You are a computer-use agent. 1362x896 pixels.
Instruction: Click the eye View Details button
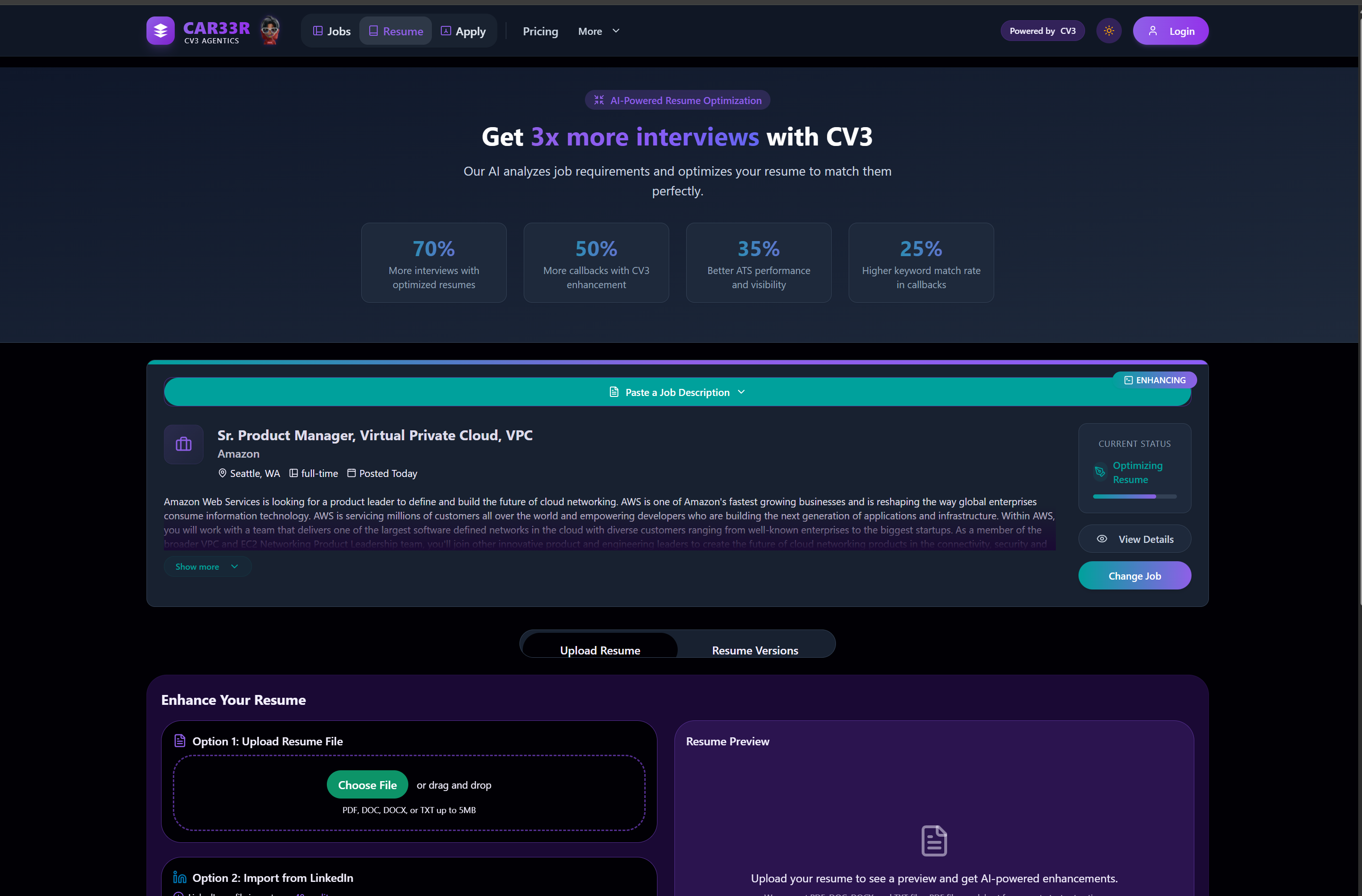[1134, 539]
